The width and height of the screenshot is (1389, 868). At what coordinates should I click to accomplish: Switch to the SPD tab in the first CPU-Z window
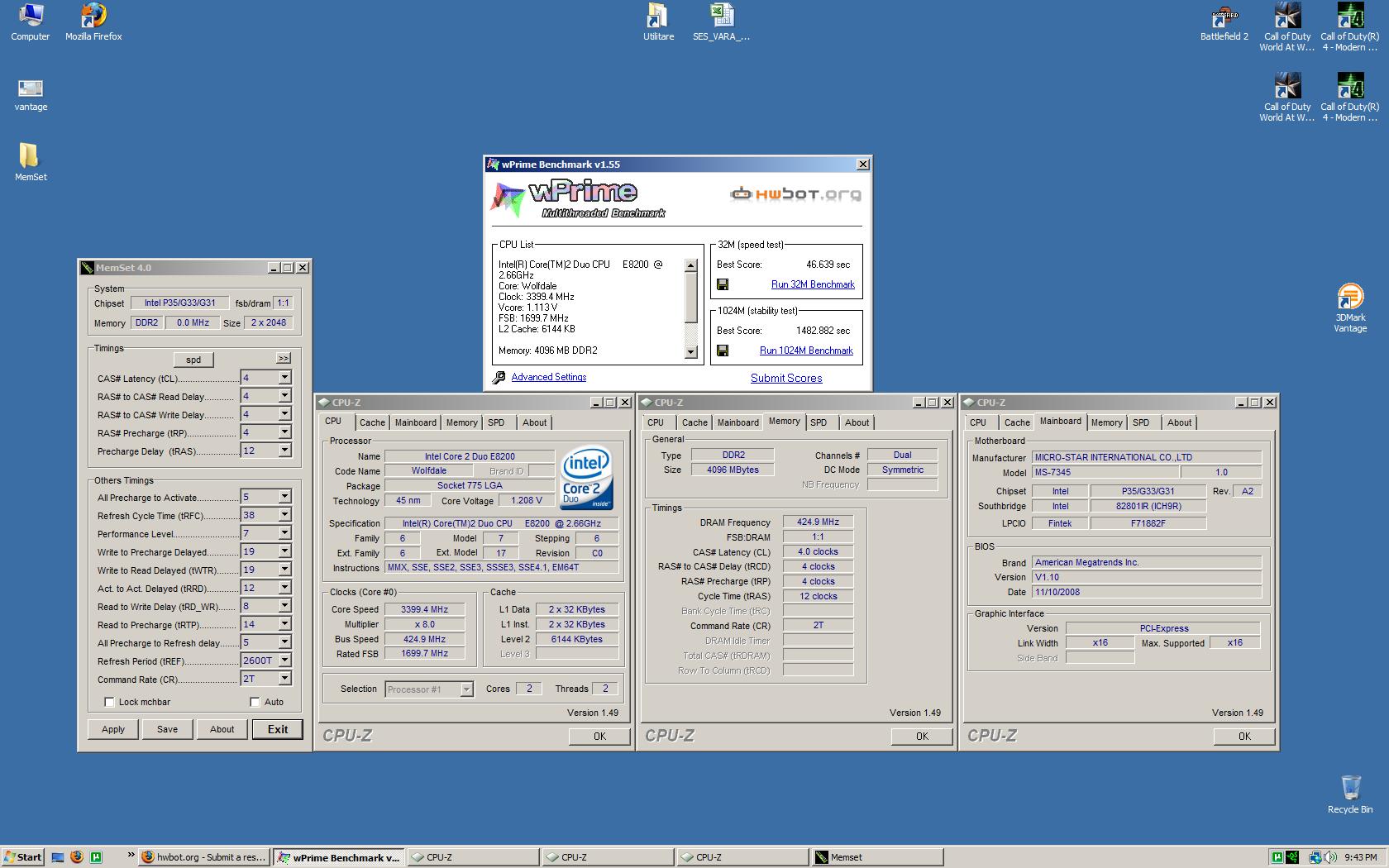pyautogui.click(x=496, y=422)
